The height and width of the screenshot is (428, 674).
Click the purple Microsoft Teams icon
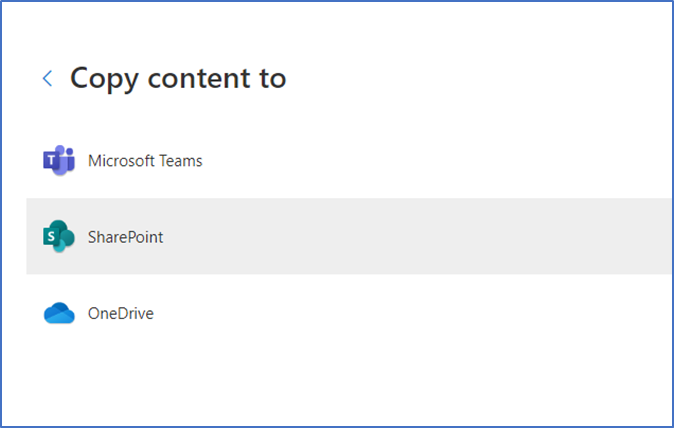pos(59,161)
